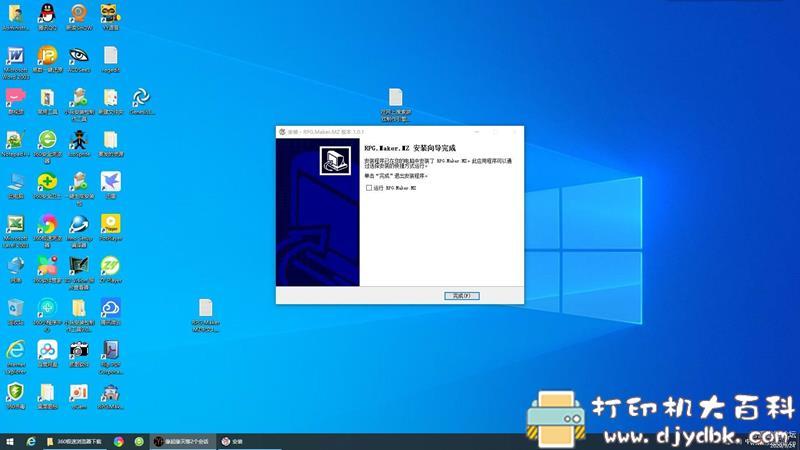This screenshot has width=800, height=450.
Task: Open the orange webcam-style shortcut icon
Action: point(79,16)
